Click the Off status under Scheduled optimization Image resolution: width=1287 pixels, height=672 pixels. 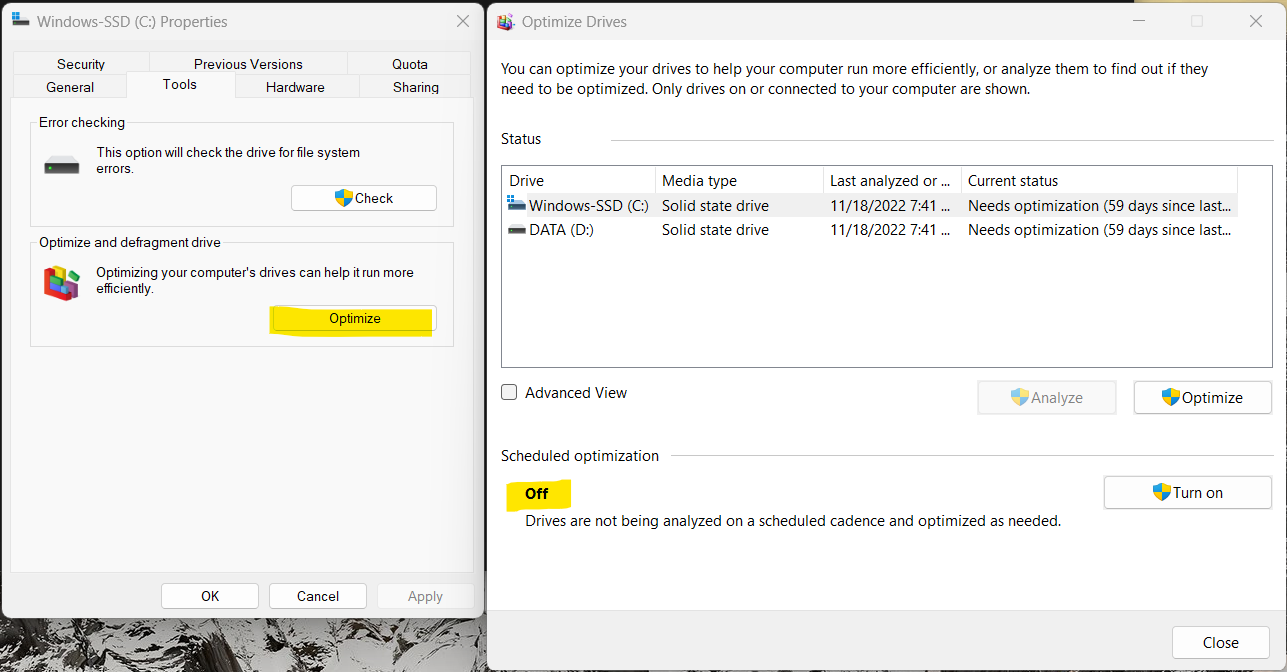coord(537,493)
